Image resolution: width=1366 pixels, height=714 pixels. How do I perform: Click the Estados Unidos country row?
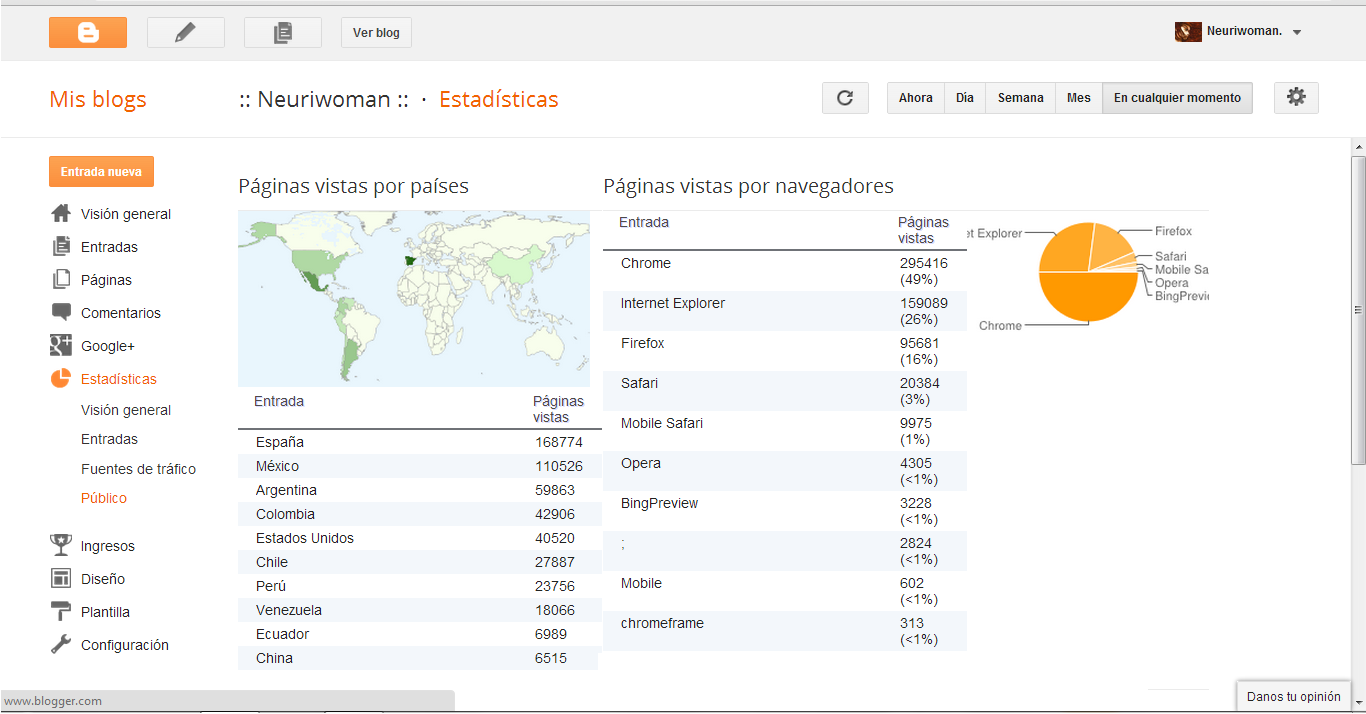point(419,538)
